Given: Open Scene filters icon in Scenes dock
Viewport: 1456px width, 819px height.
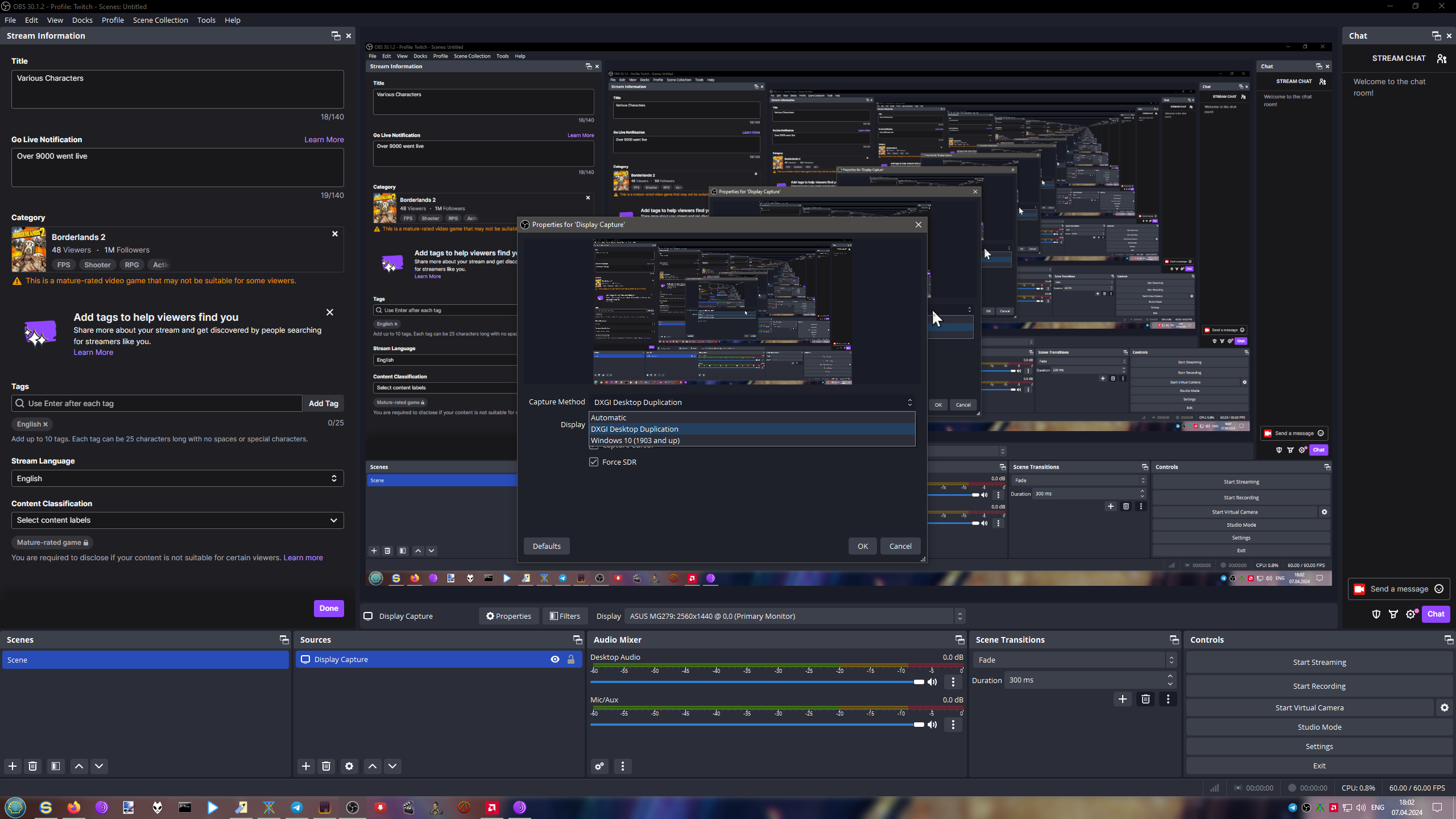Looking at the screenshot, I should click(x=56, y=766).
